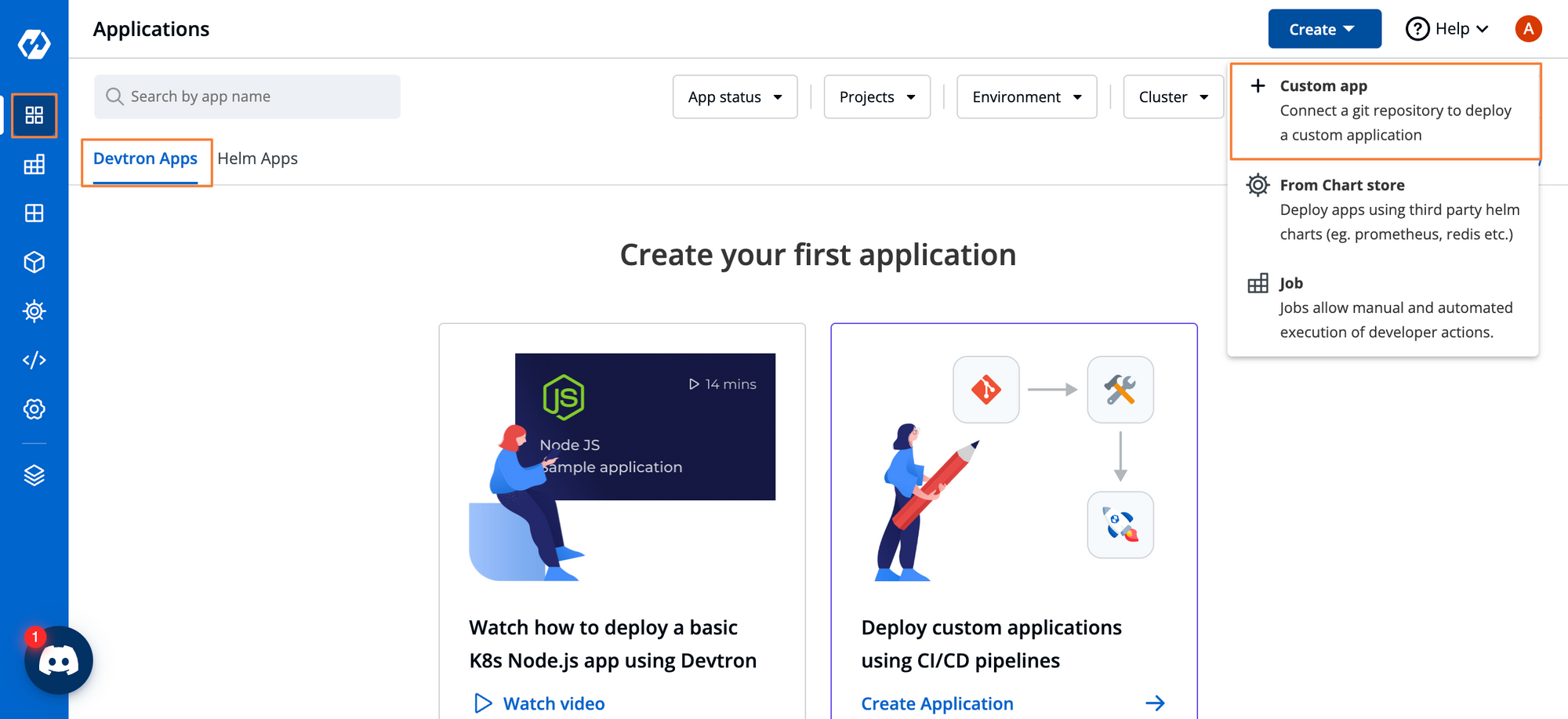Screen dimensions: 1568x719
Task: Click the Job grid icon in Create menu
Action: point(1258,283)
